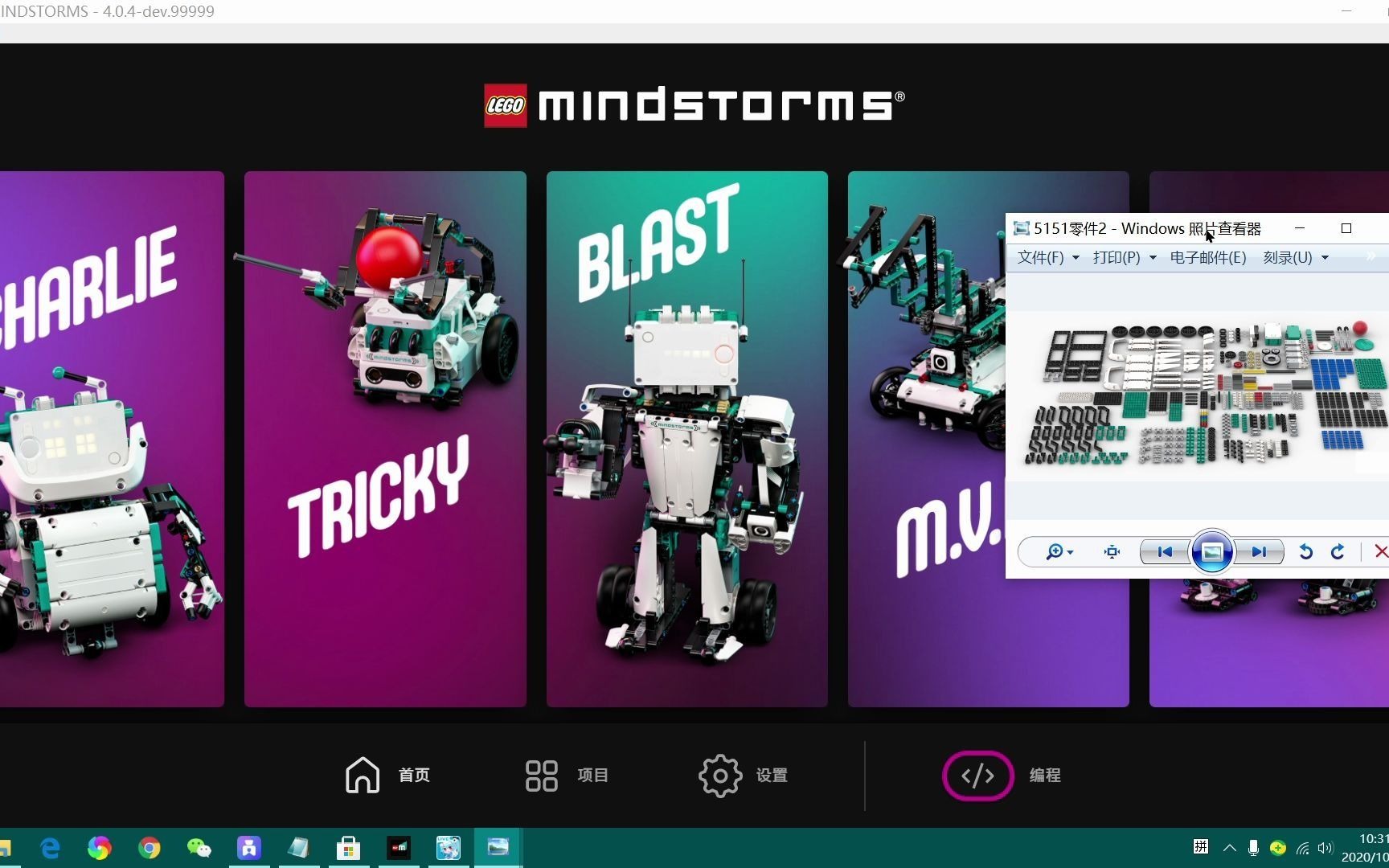1389x868 pixels.
Task: Expand the 刻录(U) dropdown arrow
Action: coord(1325,258)
